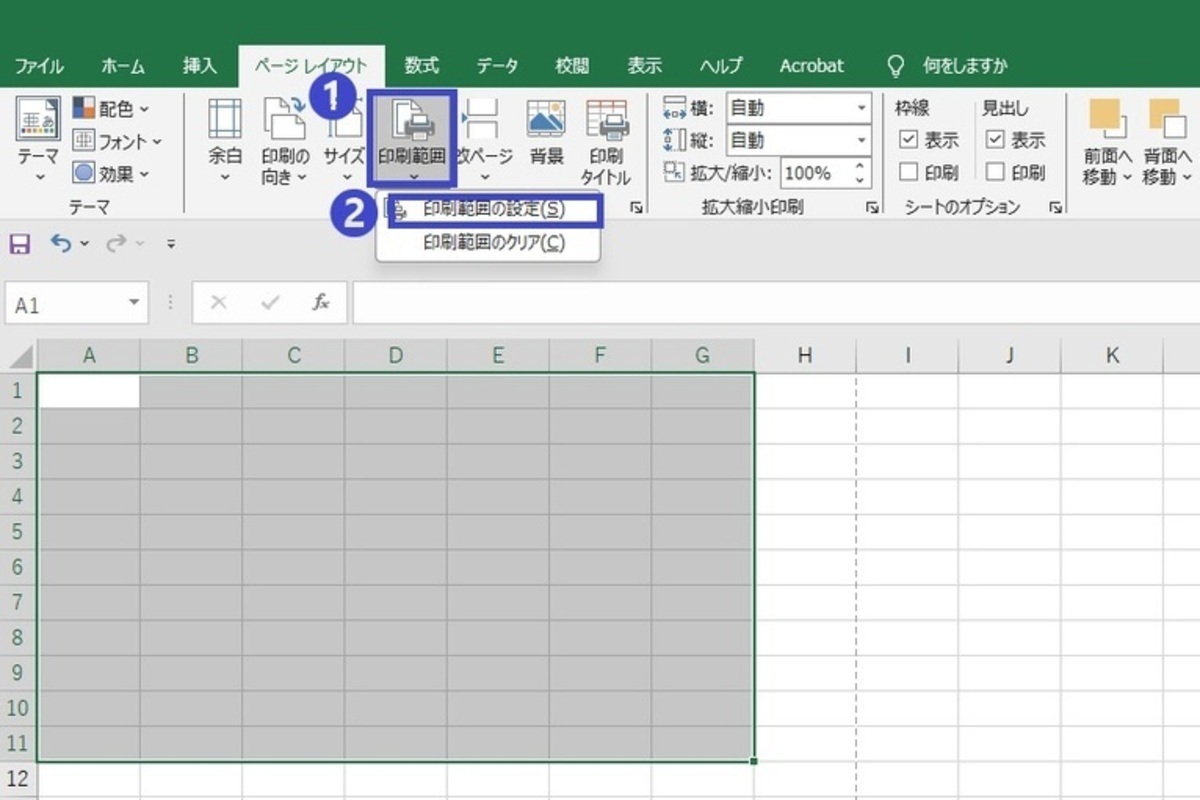Choose 印刷範囲のクリア(C) menu item

[x=493, y=243]
